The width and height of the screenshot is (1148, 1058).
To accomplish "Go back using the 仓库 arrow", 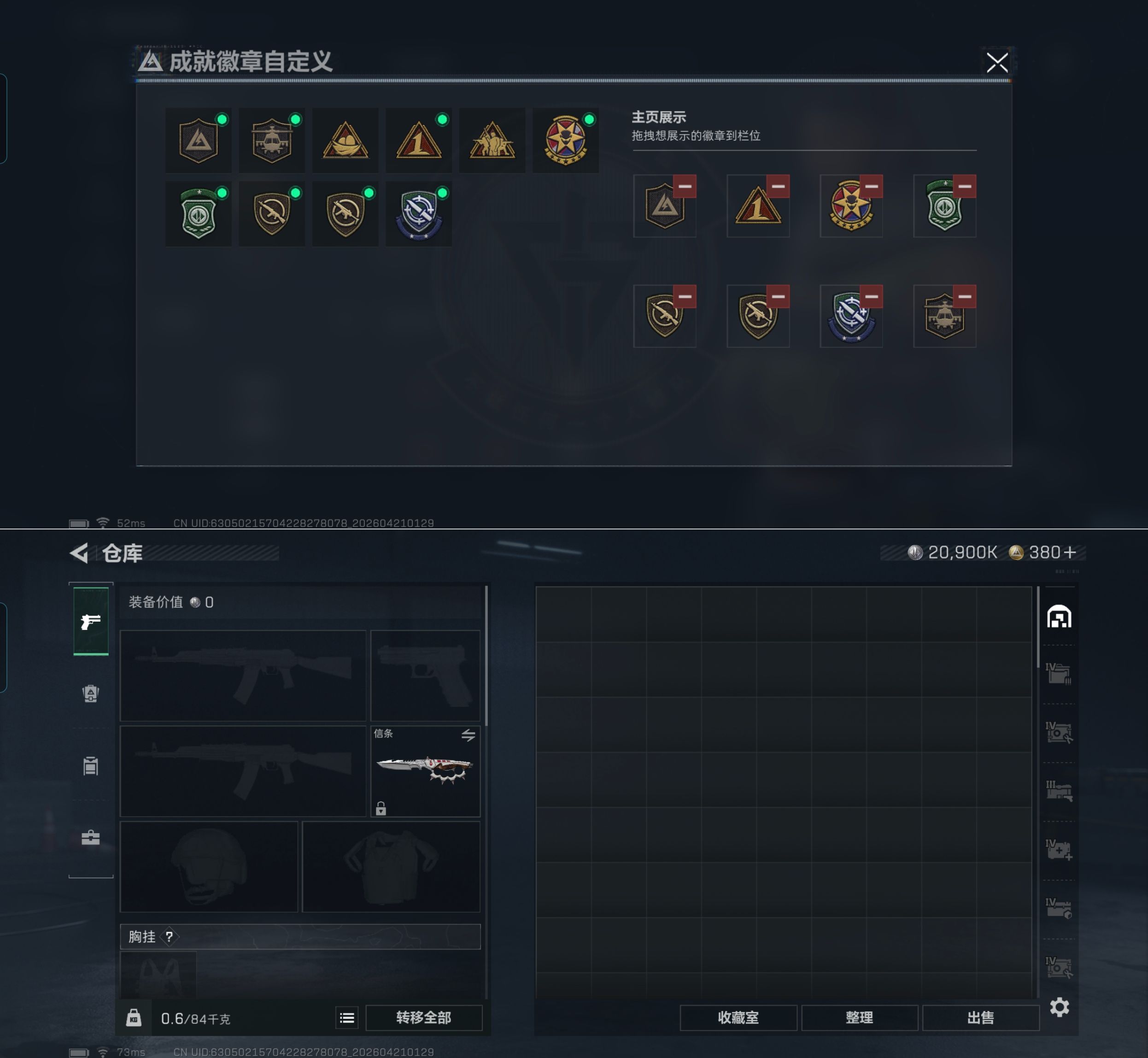I will coord(79,553).
